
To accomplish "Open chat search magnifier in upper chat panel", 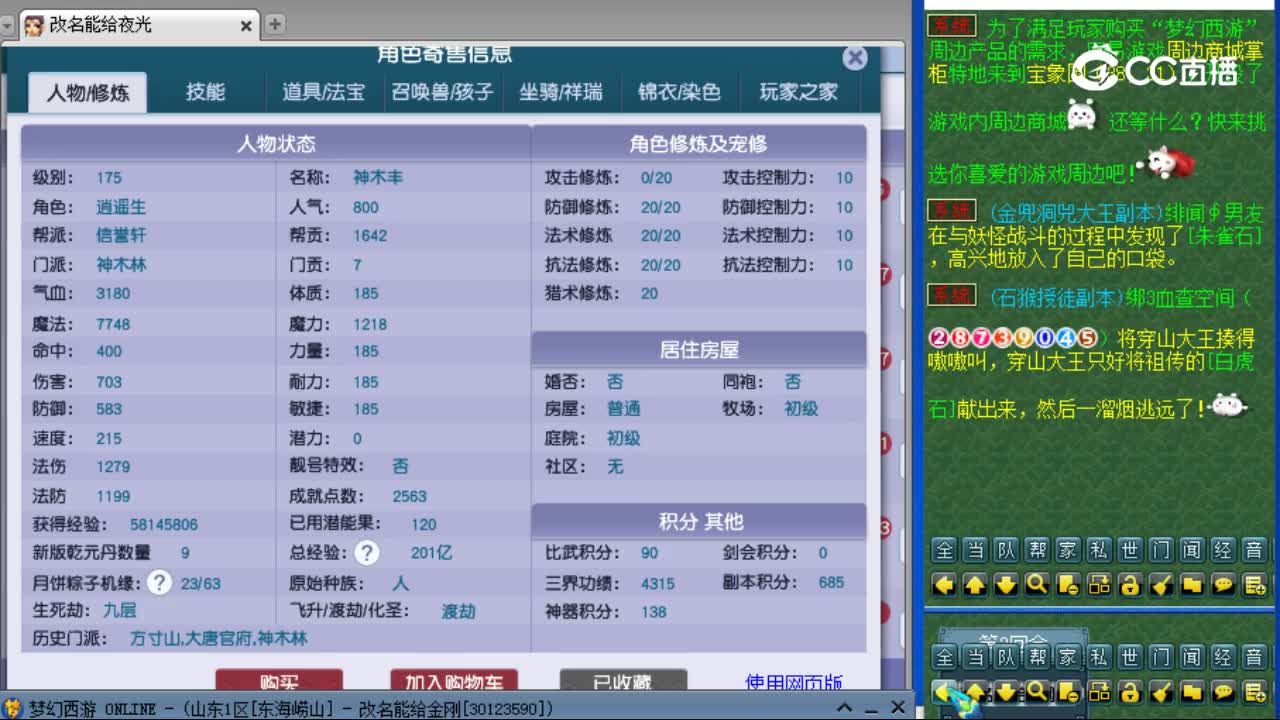I will click(1036, 585).
